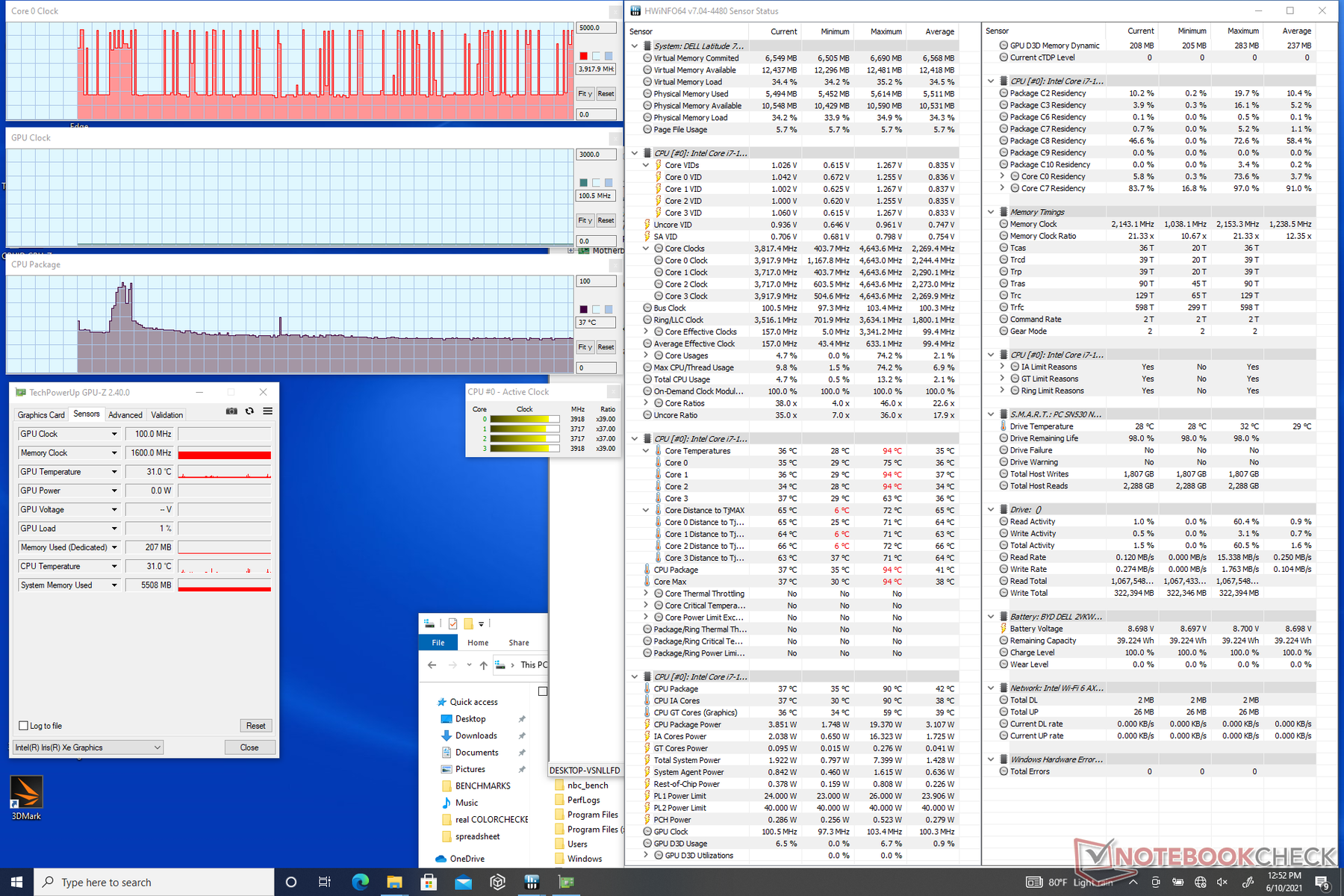Expand the Core Usages tree group
The height and width of the screenshot is (896, 1344).
[x=646, y=355]
